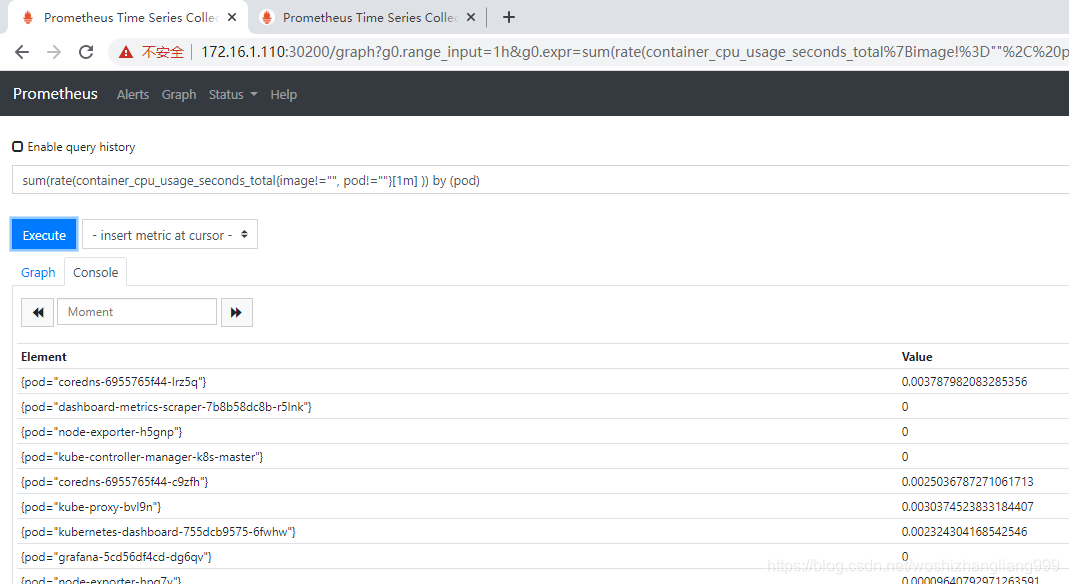Select the grafana-5cd56df4cd-dg6qv pod row

[543, 557]
